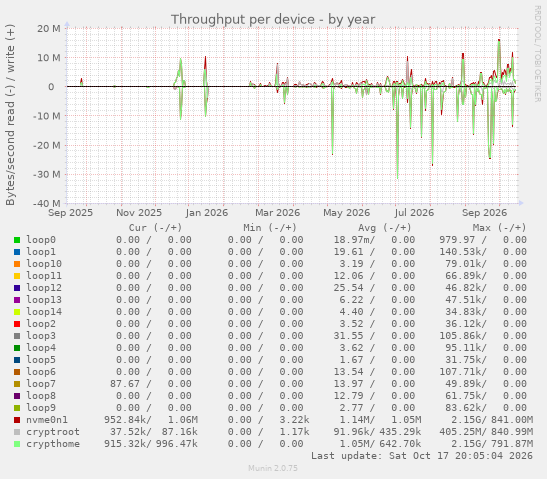Click the 20 M y-axis label

click(x=48, y=29)
